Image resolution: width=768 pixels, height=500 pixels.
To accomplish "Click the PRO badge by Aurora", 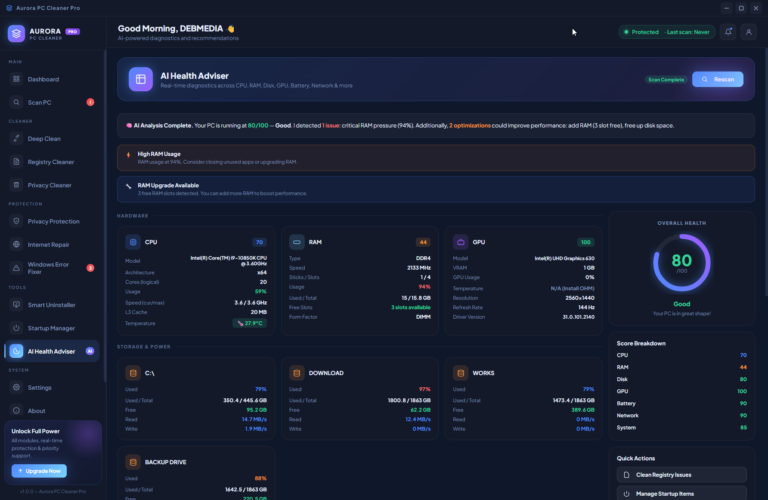I will tap(72, 31).
